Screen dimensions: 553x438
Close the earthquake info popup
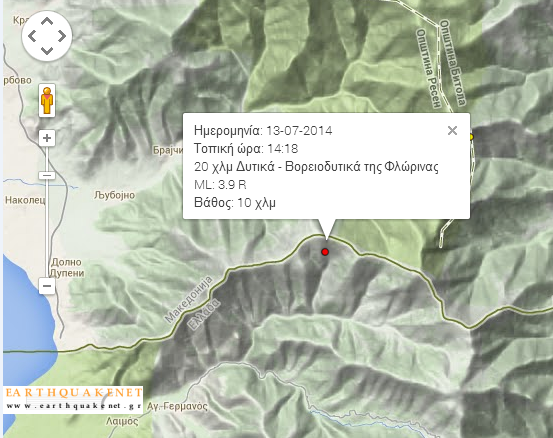(452, 130)
